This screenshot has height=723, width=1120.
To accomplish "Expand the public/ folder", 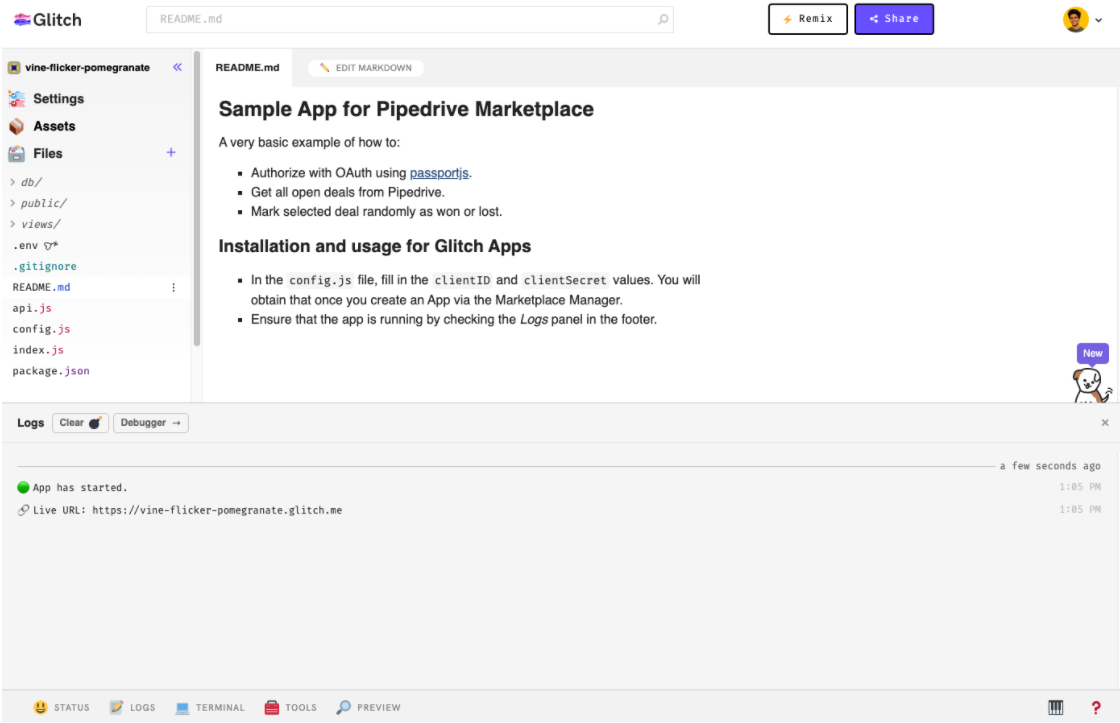I will coord(39,203).
